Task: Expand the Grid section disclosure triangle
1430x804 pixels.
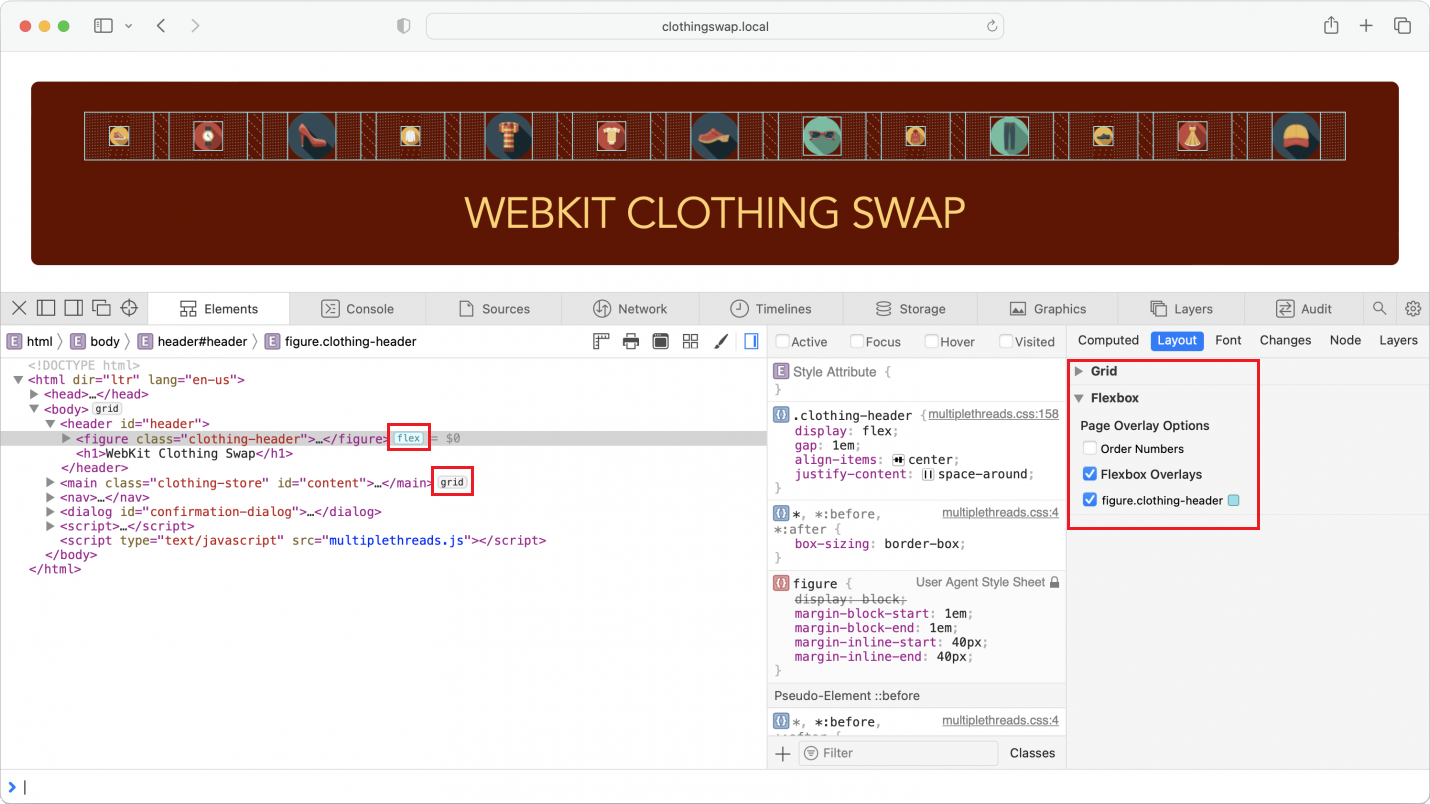Action: point(1078,371)
